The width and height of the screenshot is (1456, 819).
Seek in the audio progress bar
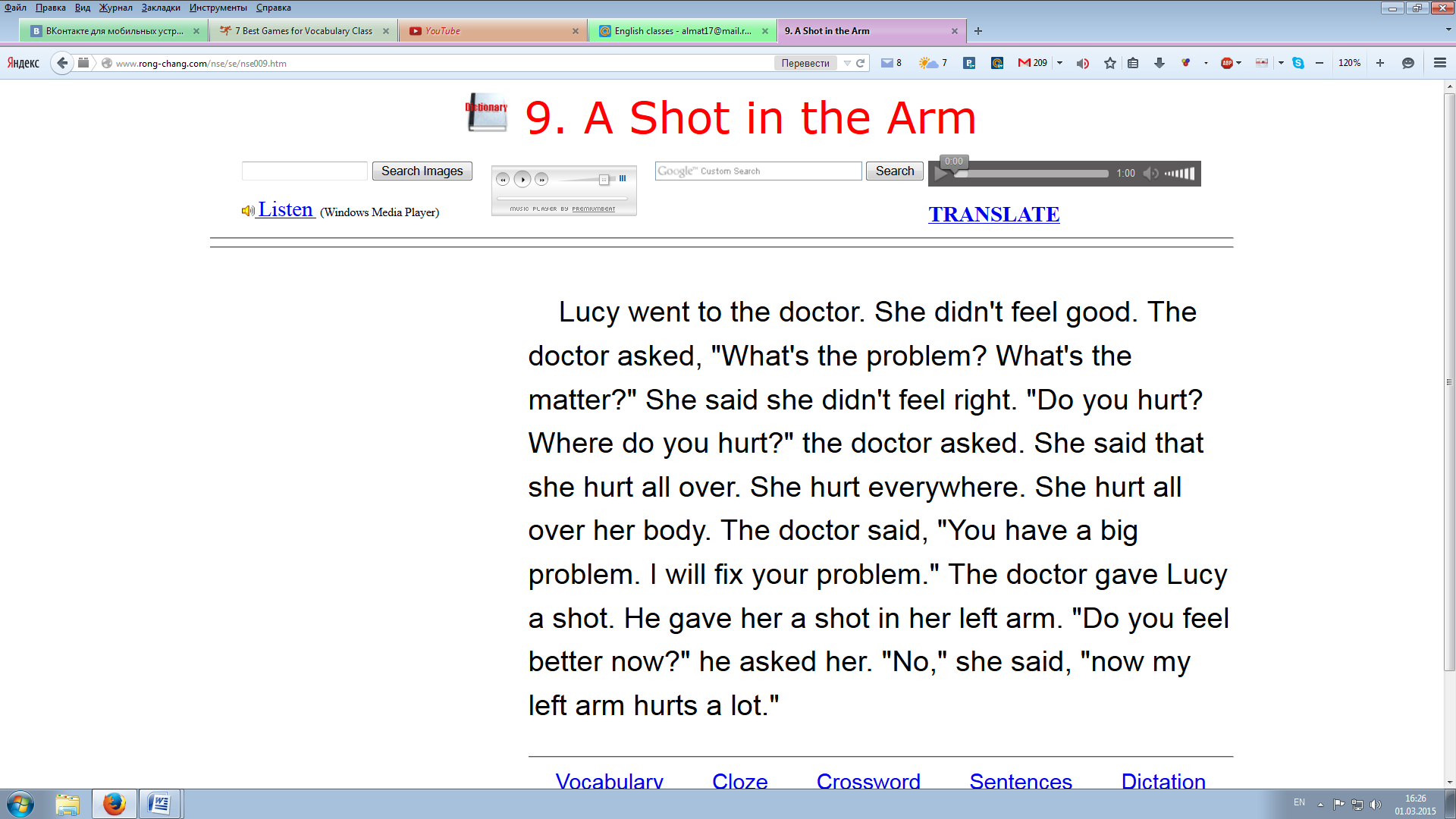point(1031,174)
